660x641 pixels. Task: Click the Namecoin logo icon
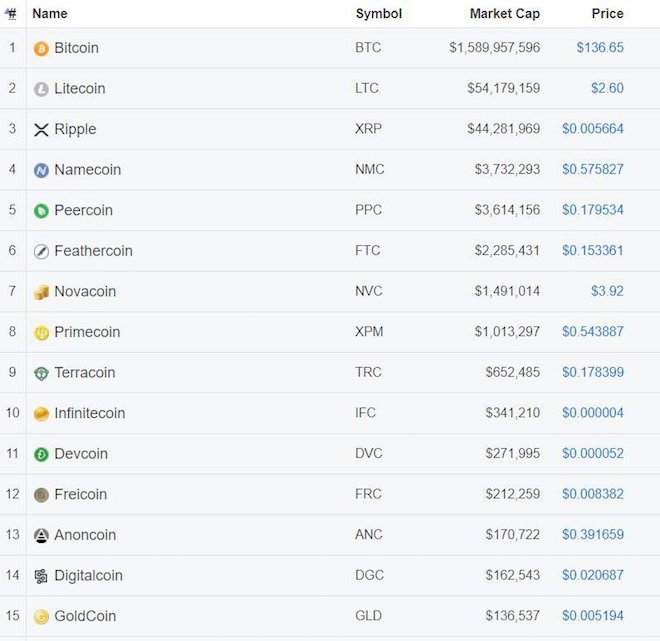coord(41,170)
